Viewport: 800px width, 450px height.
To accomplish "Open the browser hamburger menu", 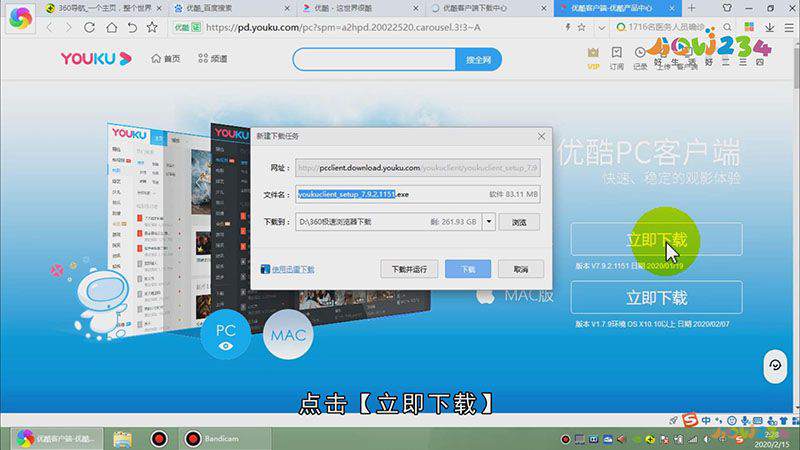I will point(789,28).
